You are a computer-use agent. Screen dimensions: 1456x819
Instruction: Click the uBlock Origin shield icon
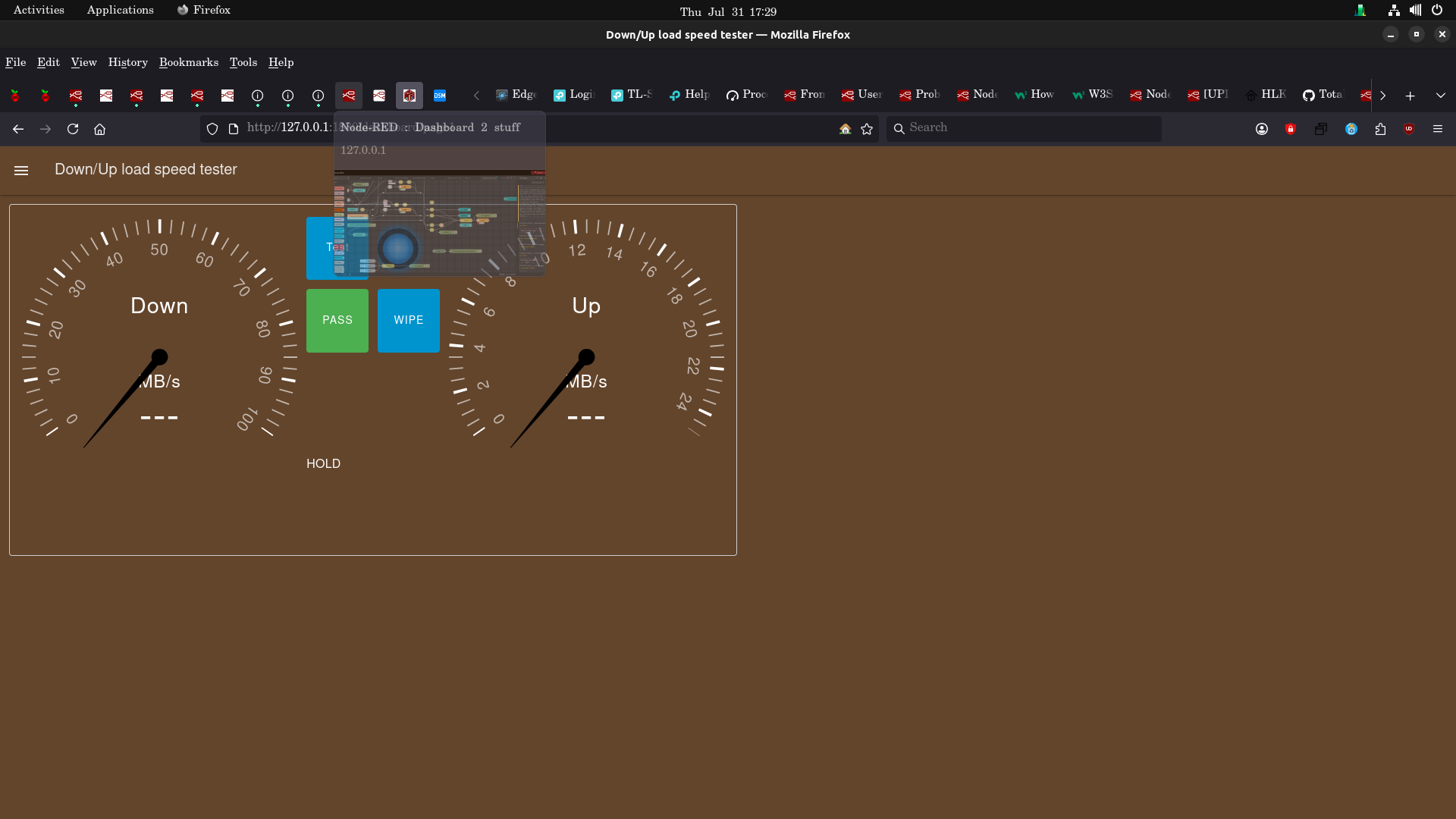1409,129
